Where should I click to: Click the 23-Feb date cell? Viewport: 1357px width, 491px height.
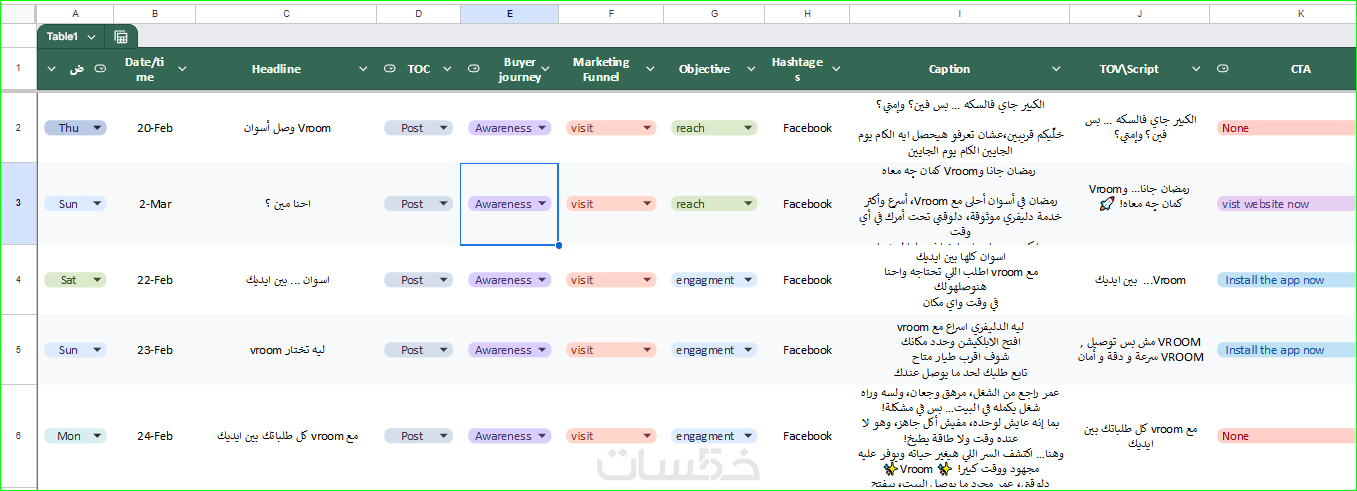pos(155,350)
